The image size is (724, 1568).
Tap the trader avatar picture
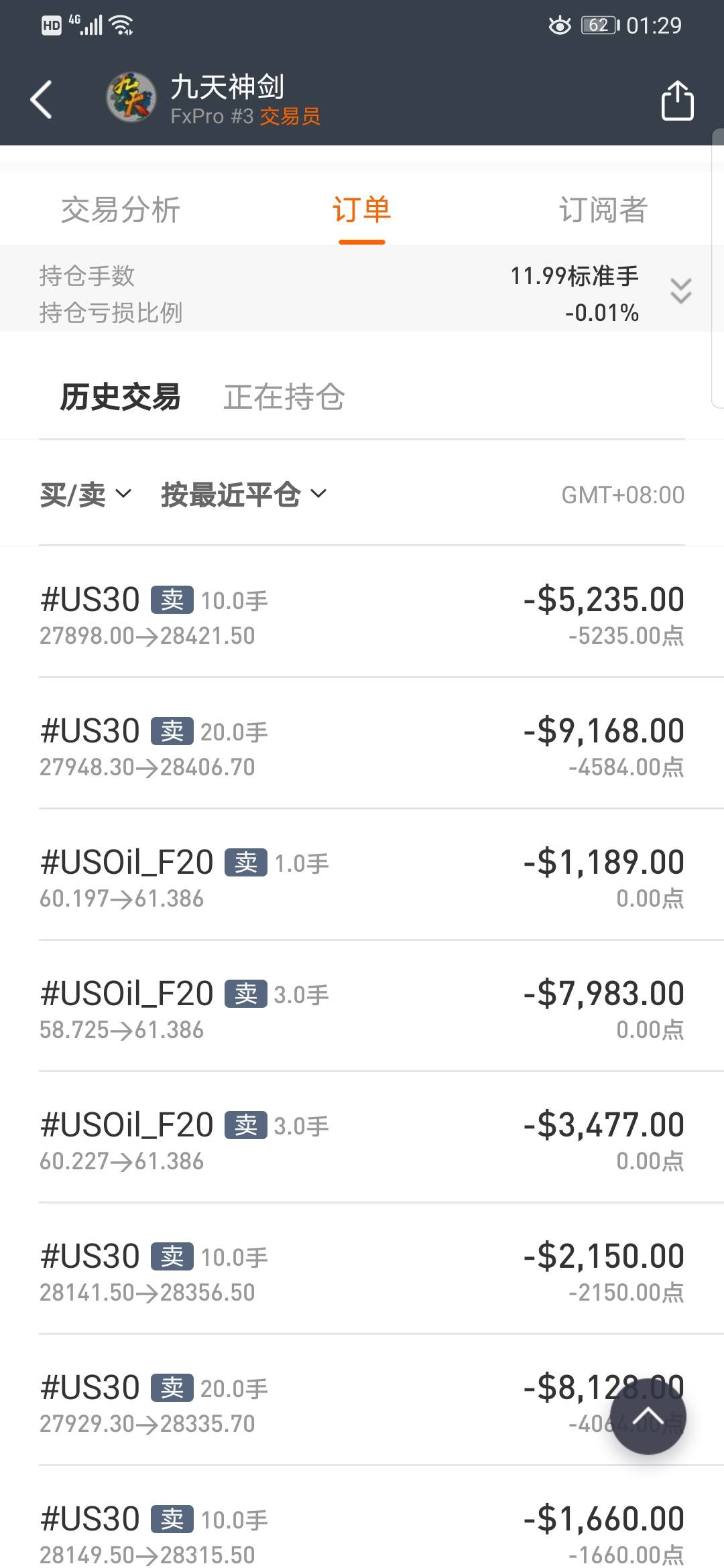[131, 98]
